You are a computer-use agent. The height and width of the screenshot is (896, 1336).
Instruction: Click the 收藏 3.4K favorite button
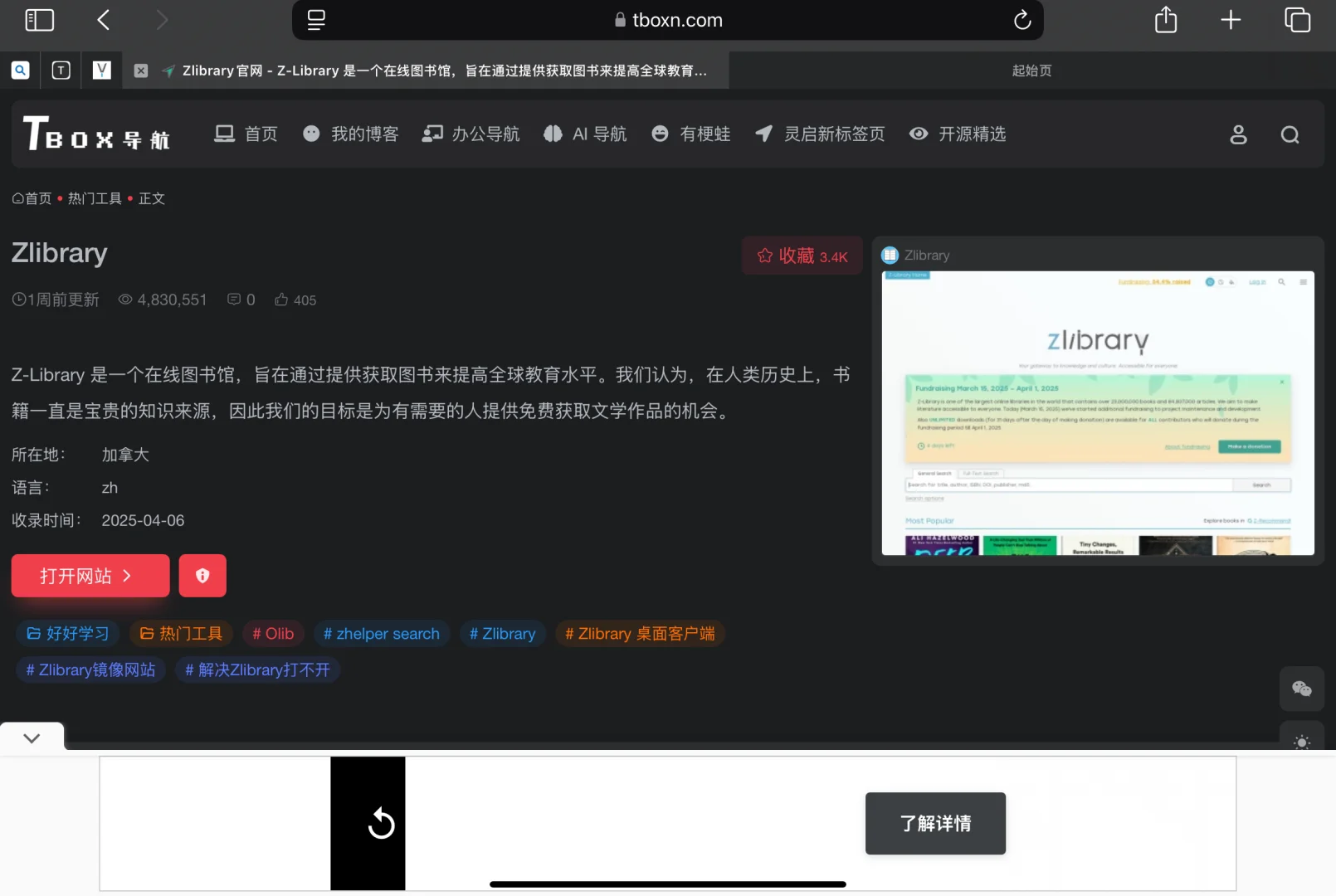802,256
